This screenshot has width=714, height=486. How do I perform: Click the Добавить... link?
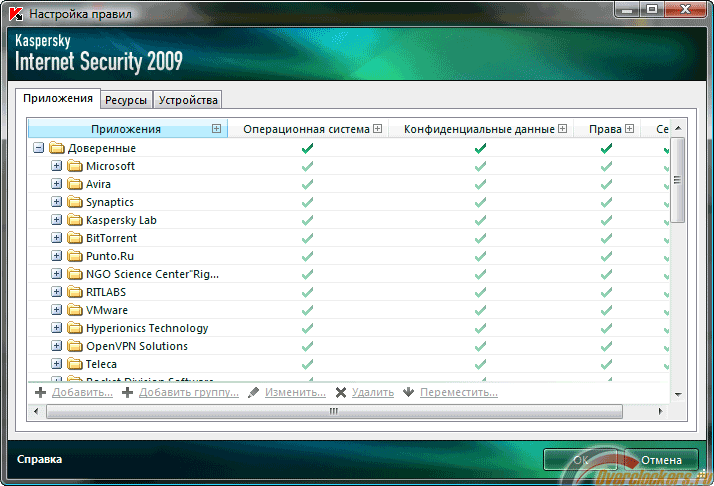[82, 392]
